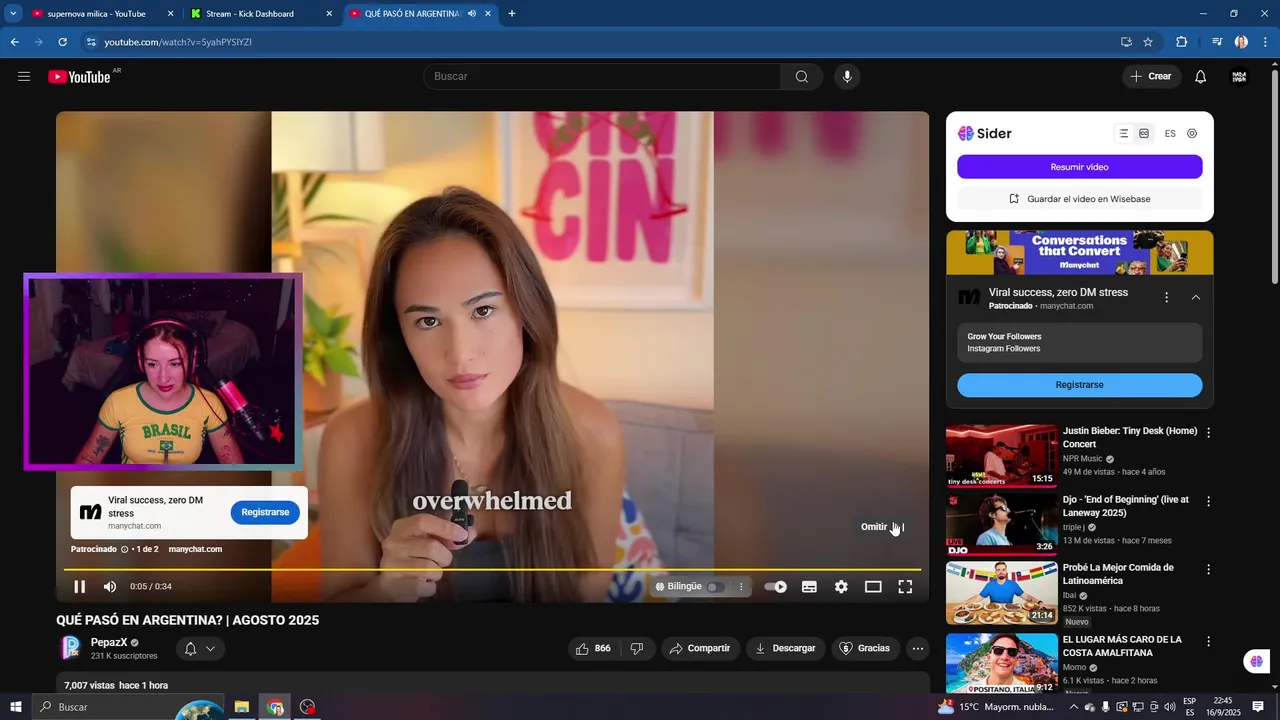
Task: Select Sider list view icon
Action: click(1124, 133)
